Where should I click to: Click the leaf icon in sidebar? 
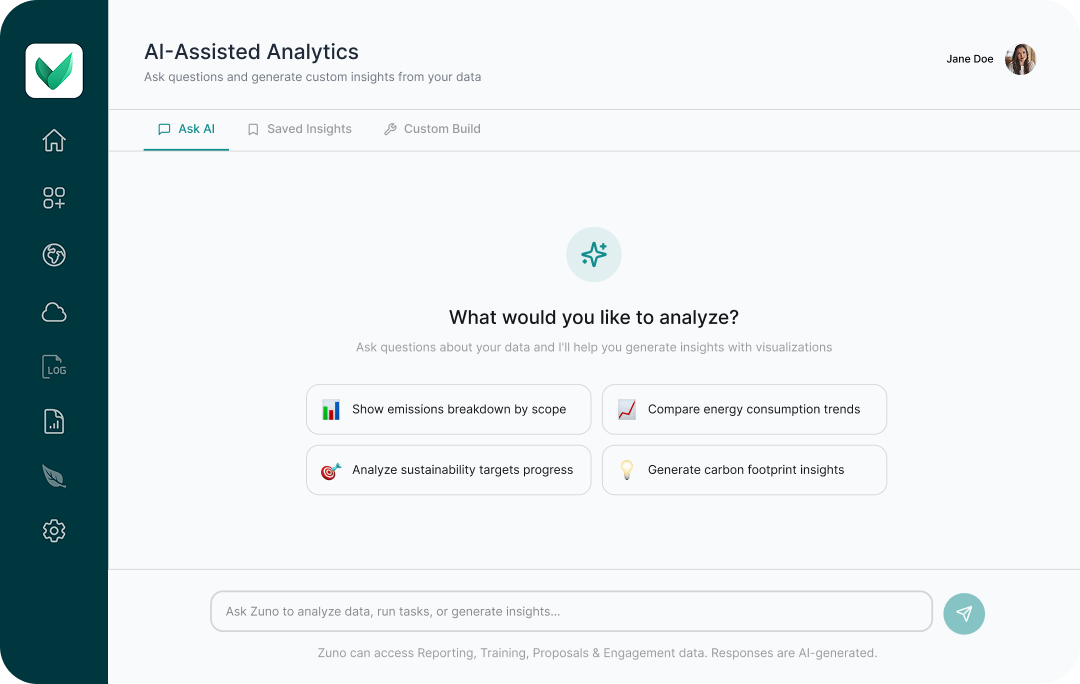click(x=54, y=476)
